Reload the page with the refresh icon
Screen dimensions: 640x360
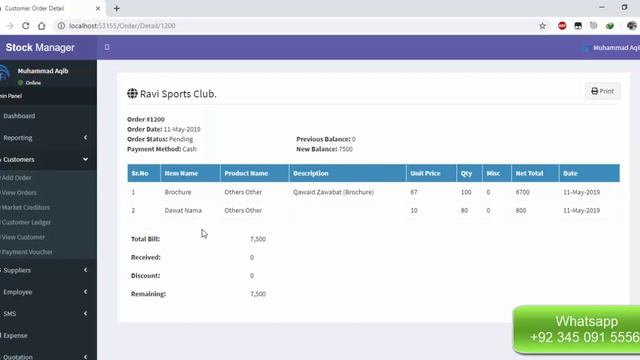point(25,26)
